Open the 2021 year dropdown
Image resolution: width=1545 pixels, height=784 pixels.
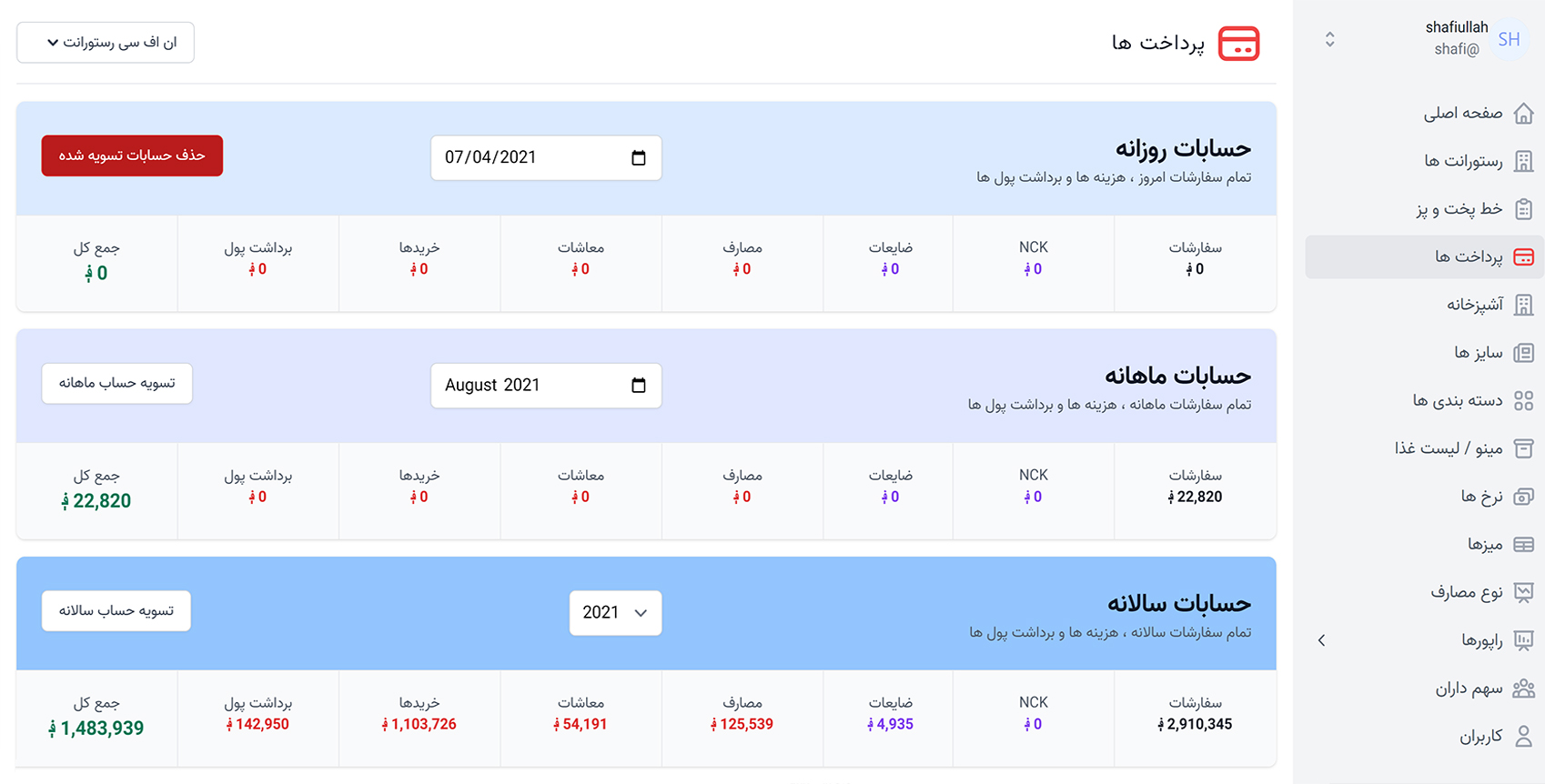(615, 613)
